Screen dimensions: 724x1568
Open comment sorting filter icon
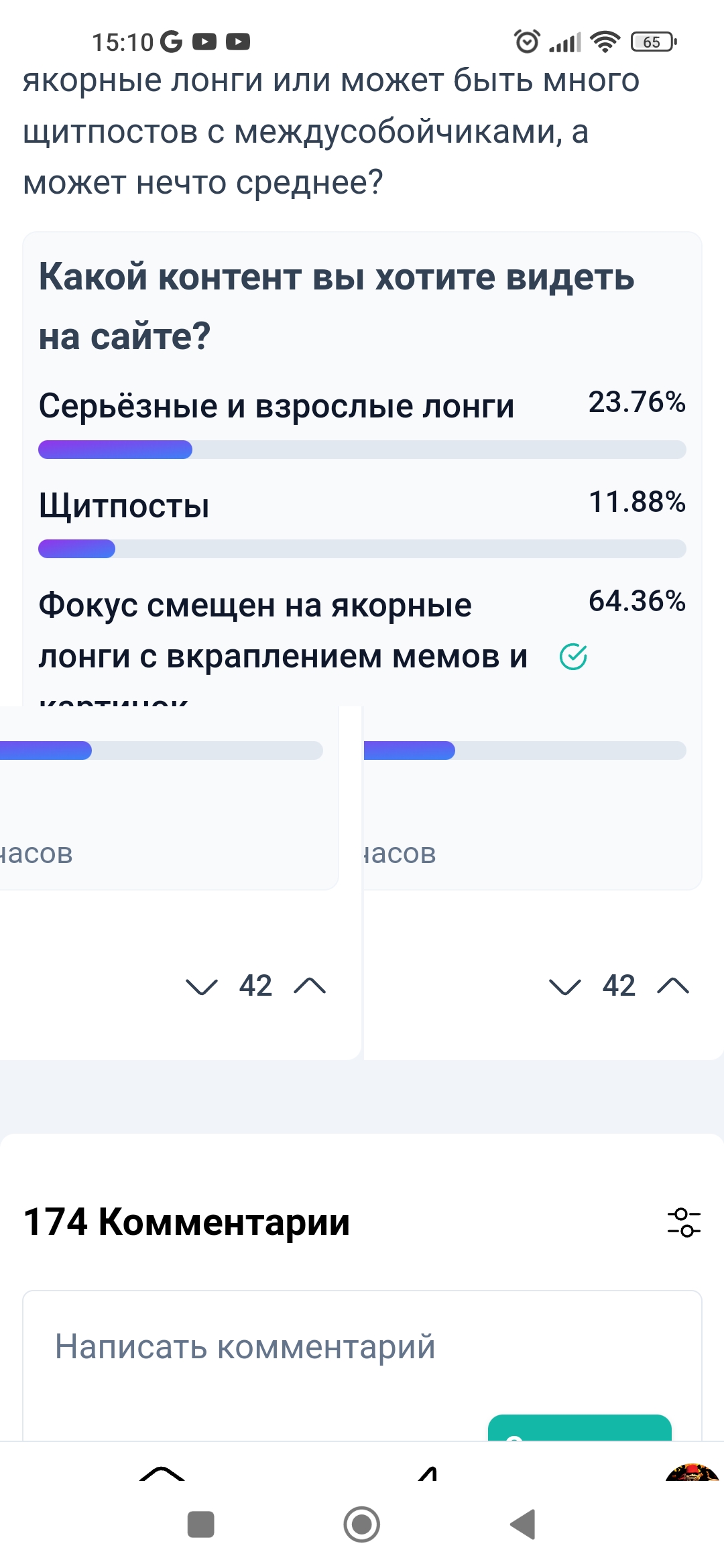click(684, 1222)
